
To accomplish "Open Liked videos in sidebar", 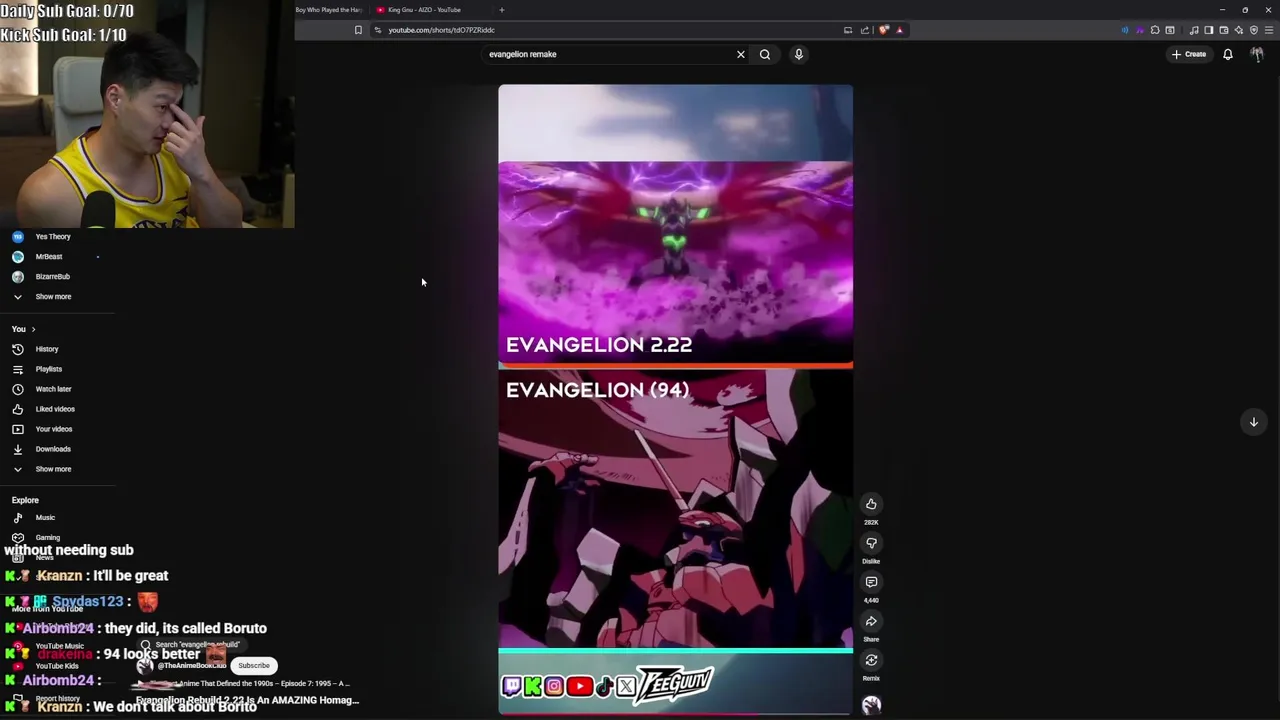I will 57,409.
